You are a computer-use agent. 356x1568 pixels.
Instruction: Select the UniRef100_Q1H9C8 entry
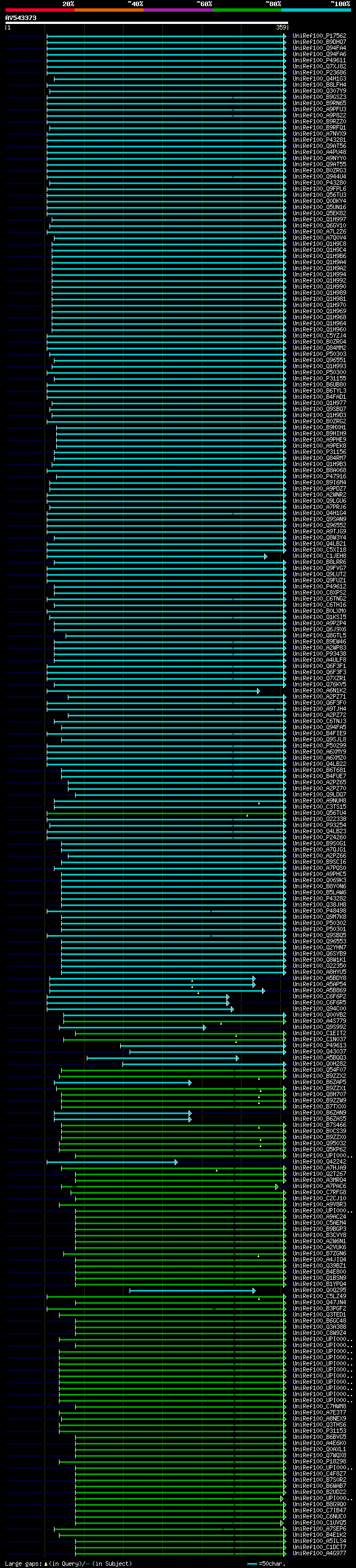point(319,244)
